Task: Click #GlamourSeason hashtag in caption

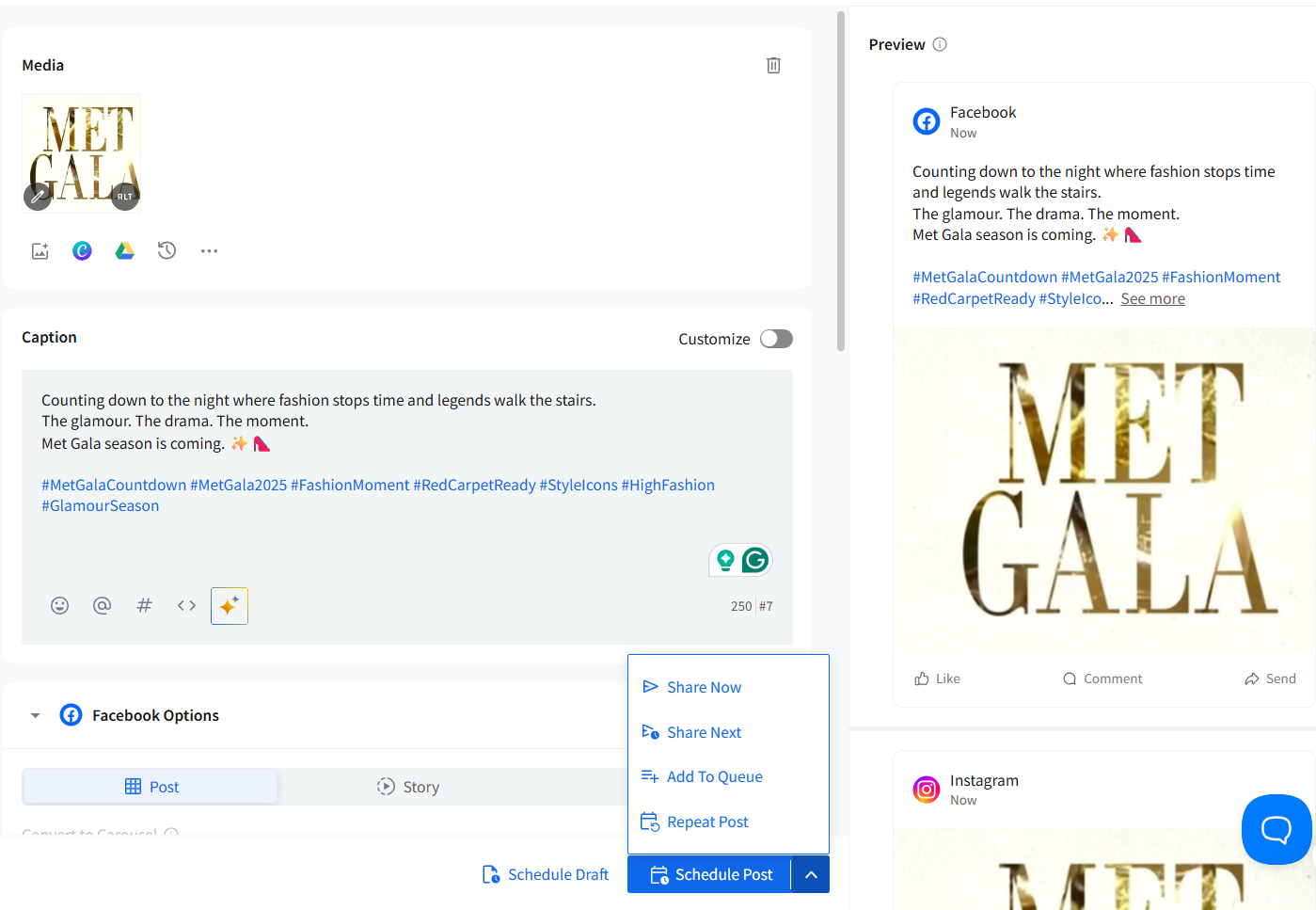Action: pos(101,505)
